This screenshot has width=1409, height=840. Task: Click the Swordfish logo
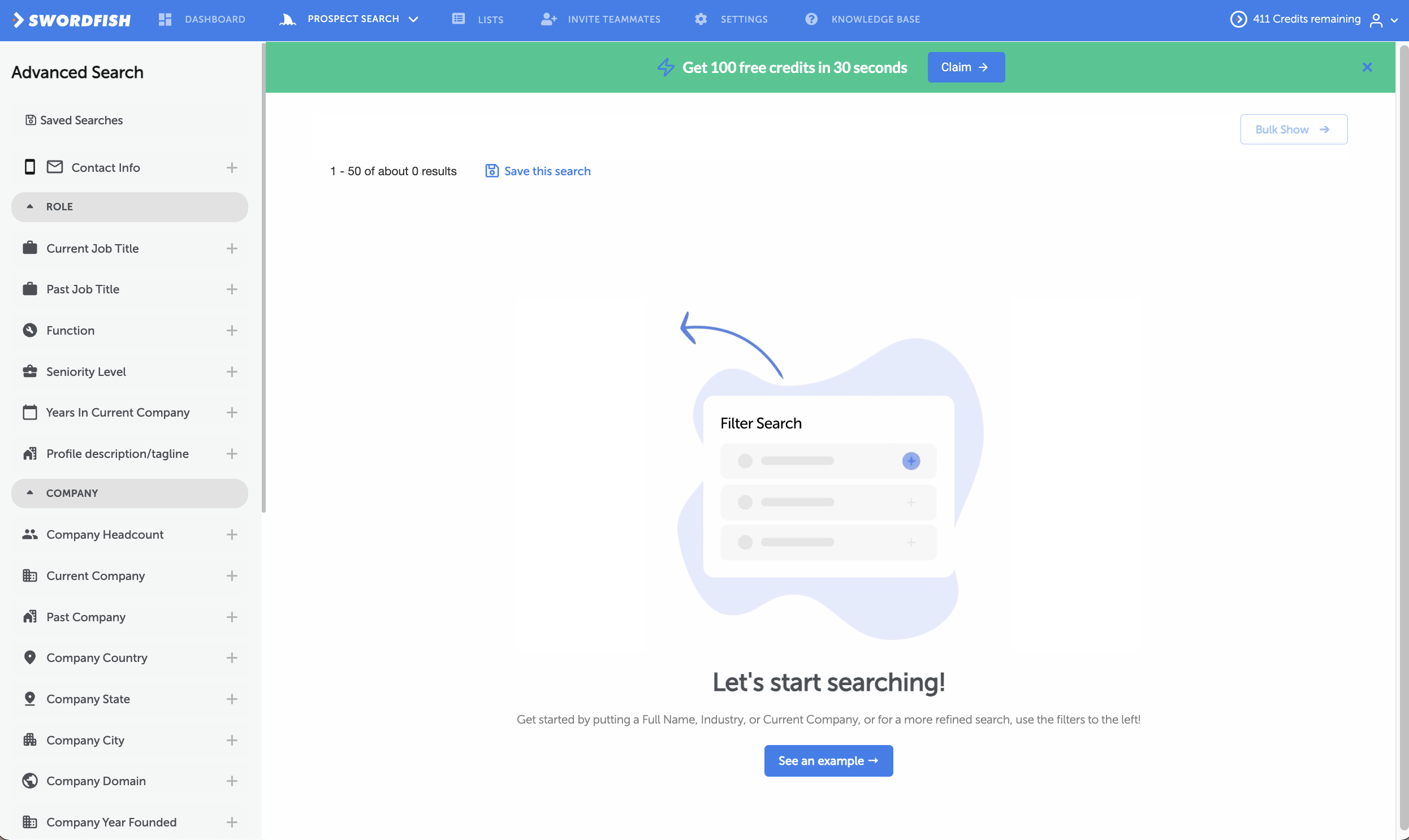72,20
